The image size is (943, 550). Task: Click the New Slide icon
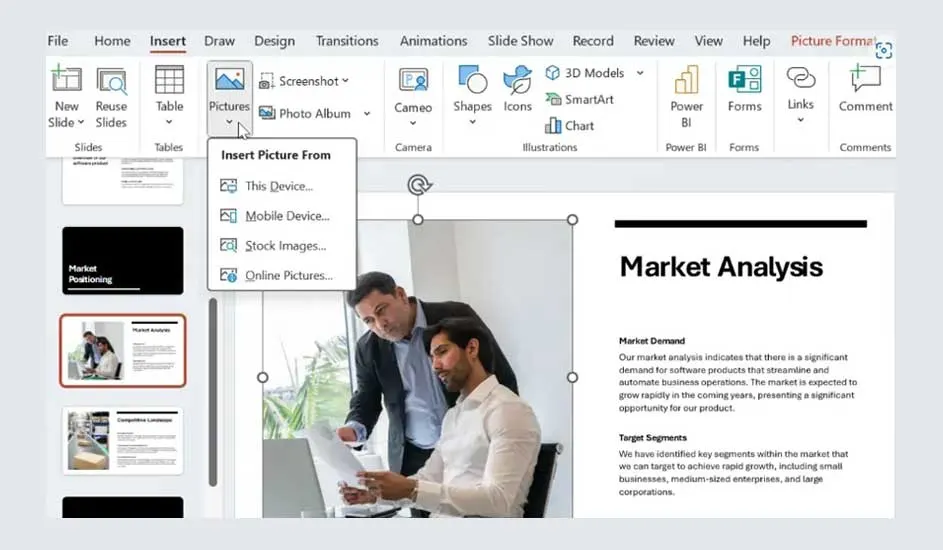66,81
